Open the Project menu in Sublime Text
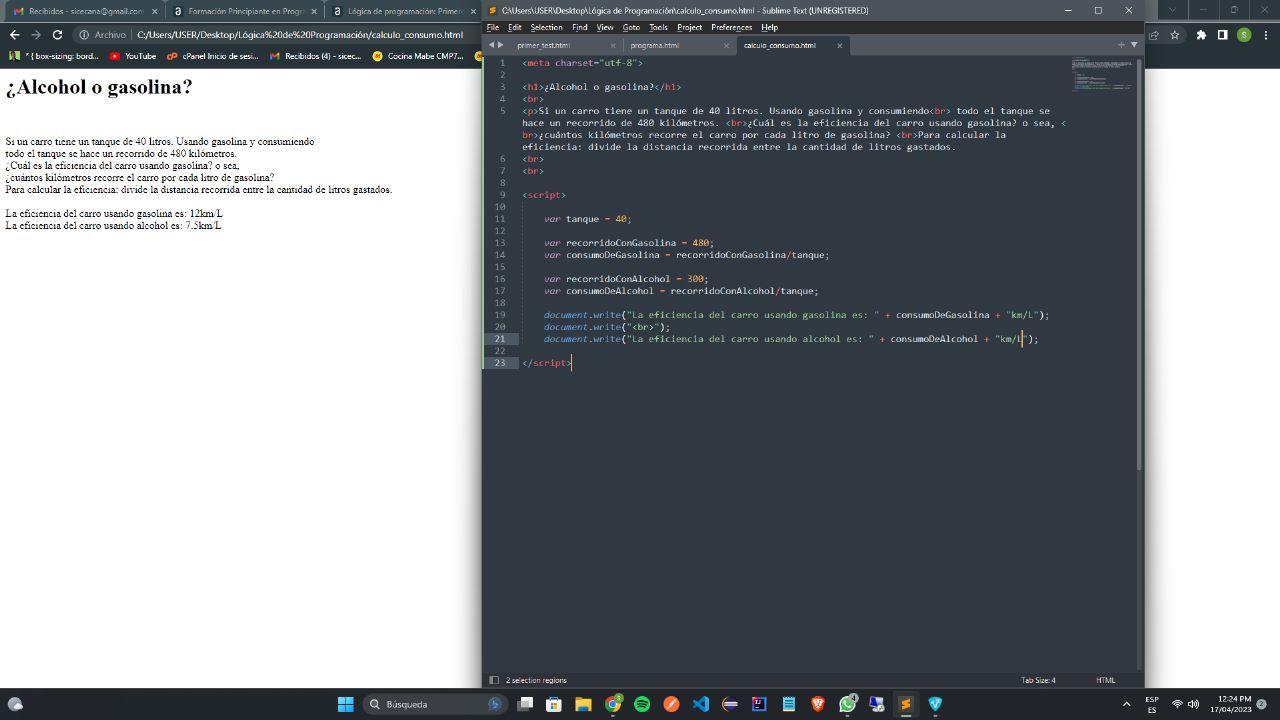 pyautogui.click(x=689, y=27)
